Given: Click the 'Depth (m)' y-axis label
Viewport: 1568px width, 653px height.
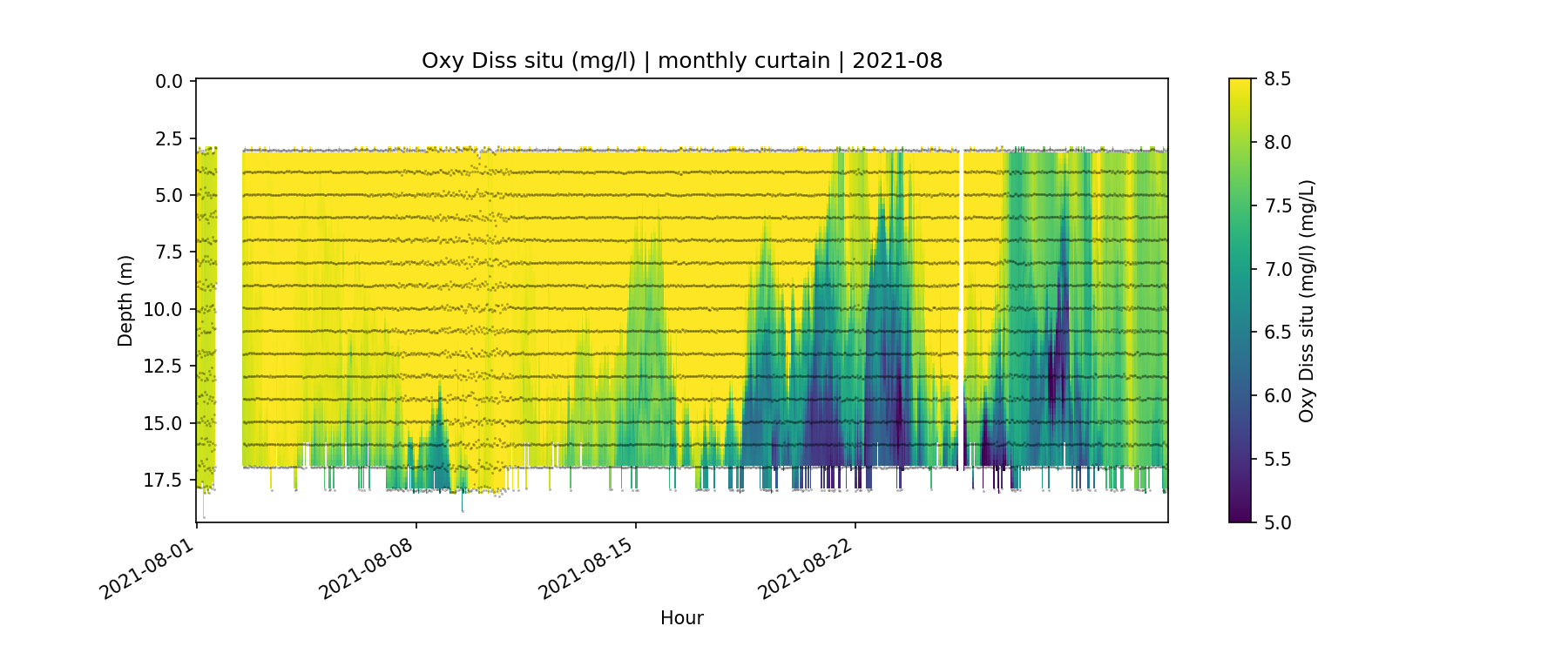Looking at the screenshot, I should [x=125, y=300].
